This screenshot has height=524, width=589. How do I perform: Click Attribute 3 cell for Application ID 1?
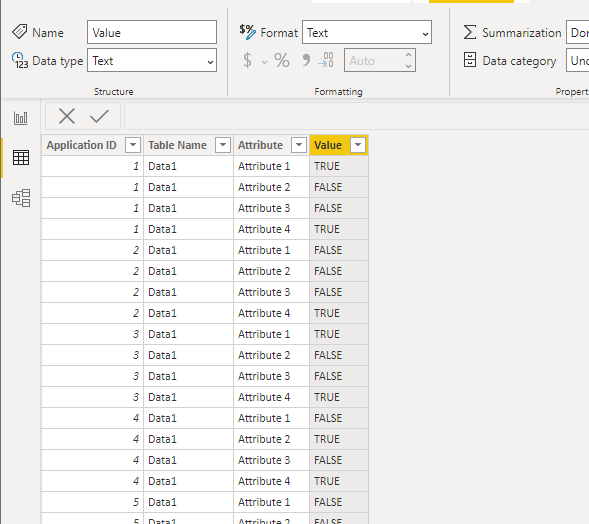[271, 208]
